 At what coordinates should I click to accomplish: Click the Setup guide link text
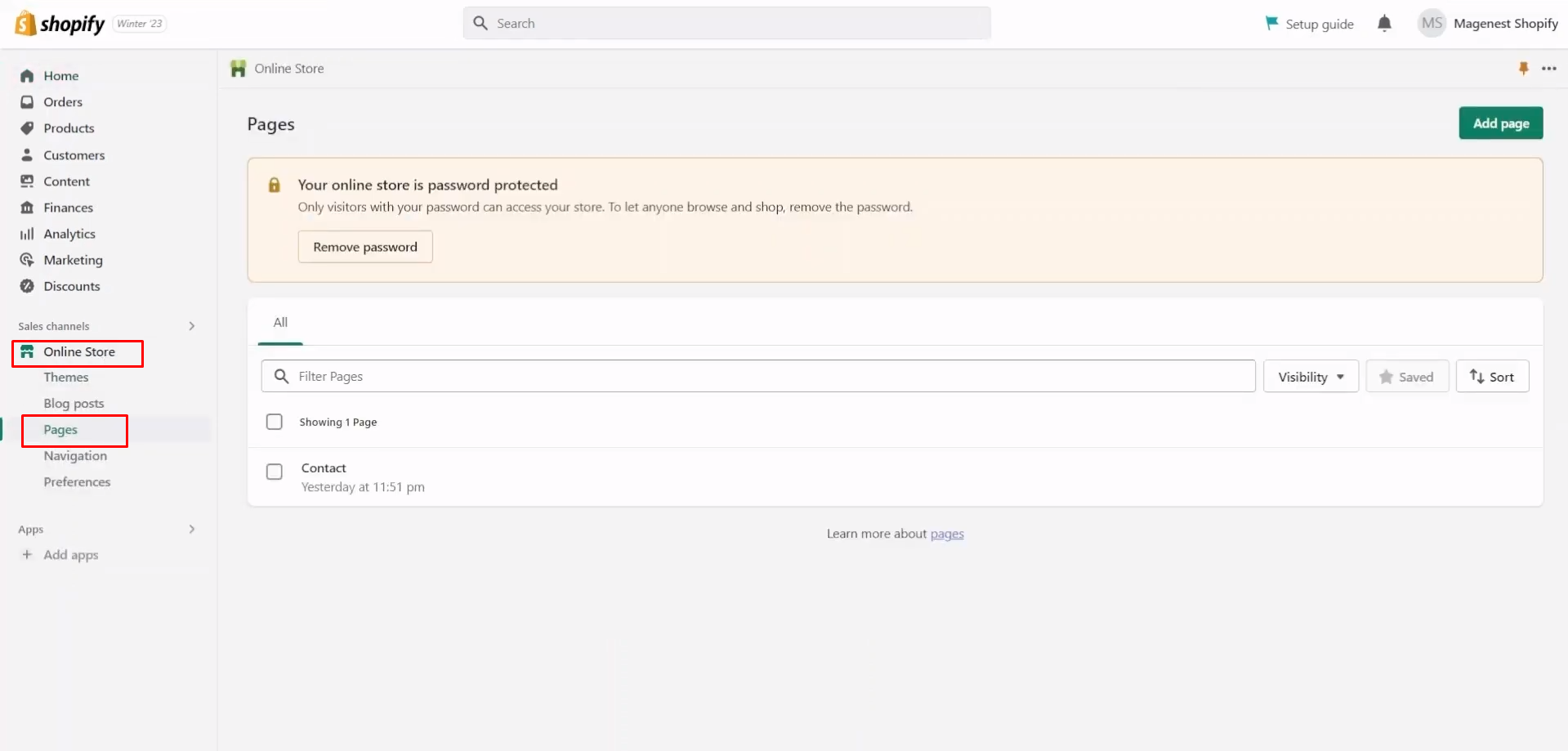pos(1320,24)
